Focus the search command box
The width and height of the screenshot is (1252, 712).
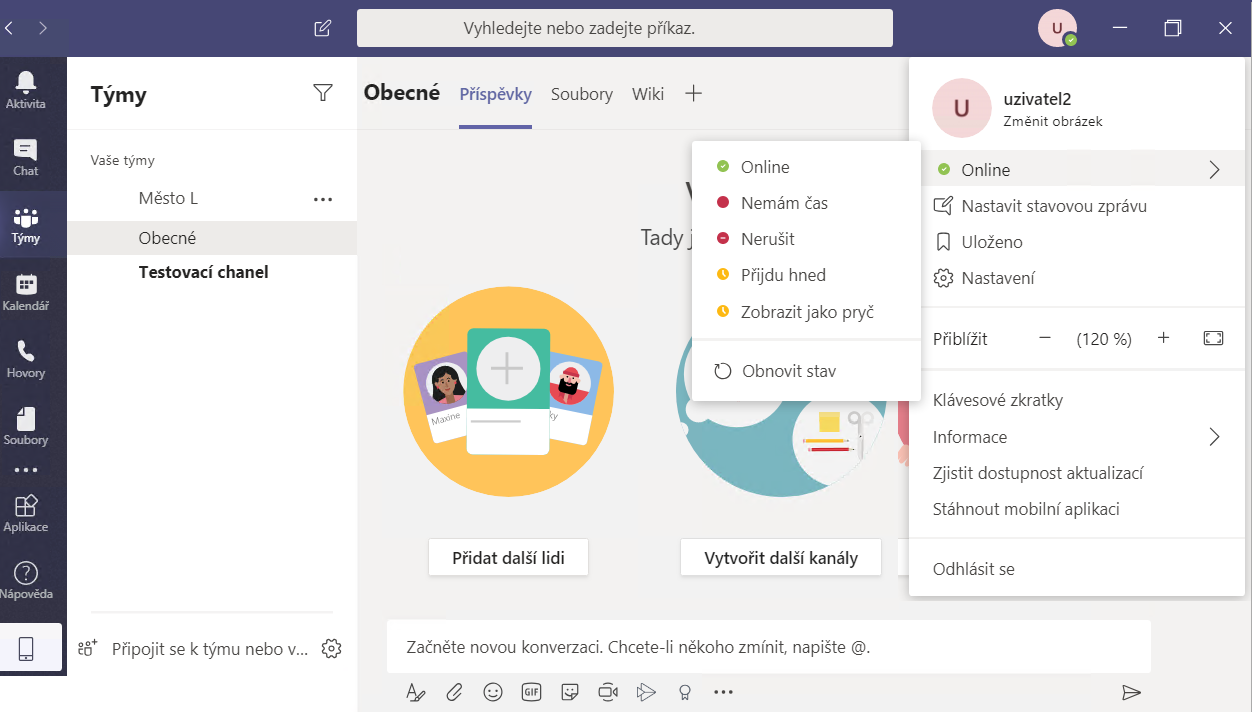[x=625, y=28]
